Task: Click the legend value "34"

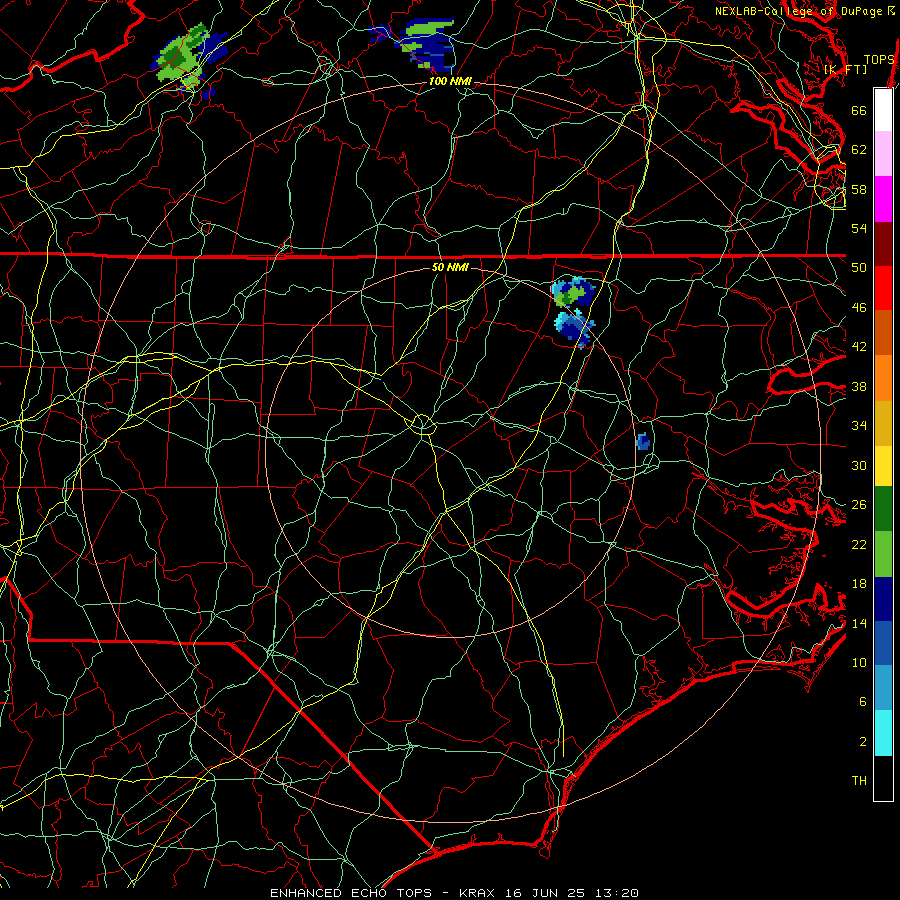Action: [859, 426]
